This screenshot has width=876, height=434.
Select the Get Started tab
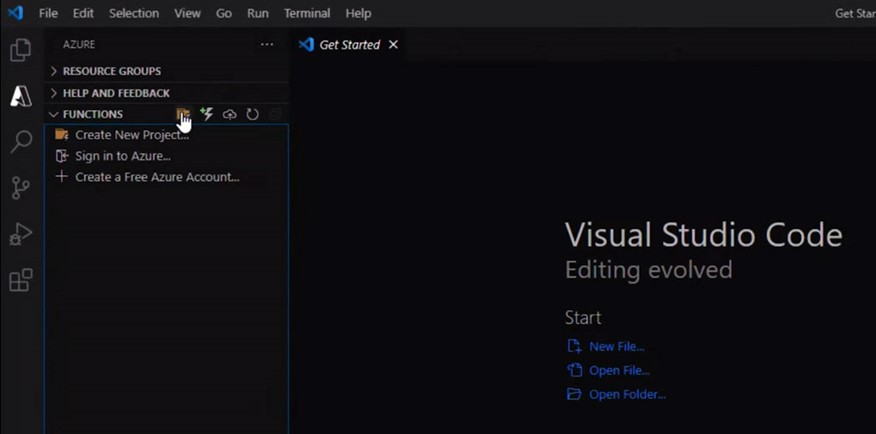click(349, 45)
